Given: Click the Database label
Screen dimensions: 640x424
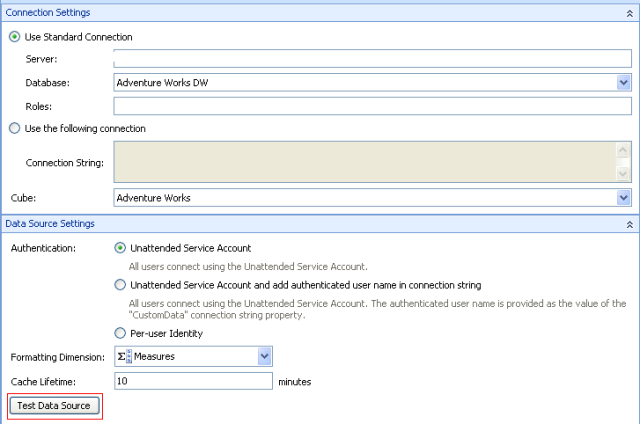Looking at the screenshot, I should 47,83.
